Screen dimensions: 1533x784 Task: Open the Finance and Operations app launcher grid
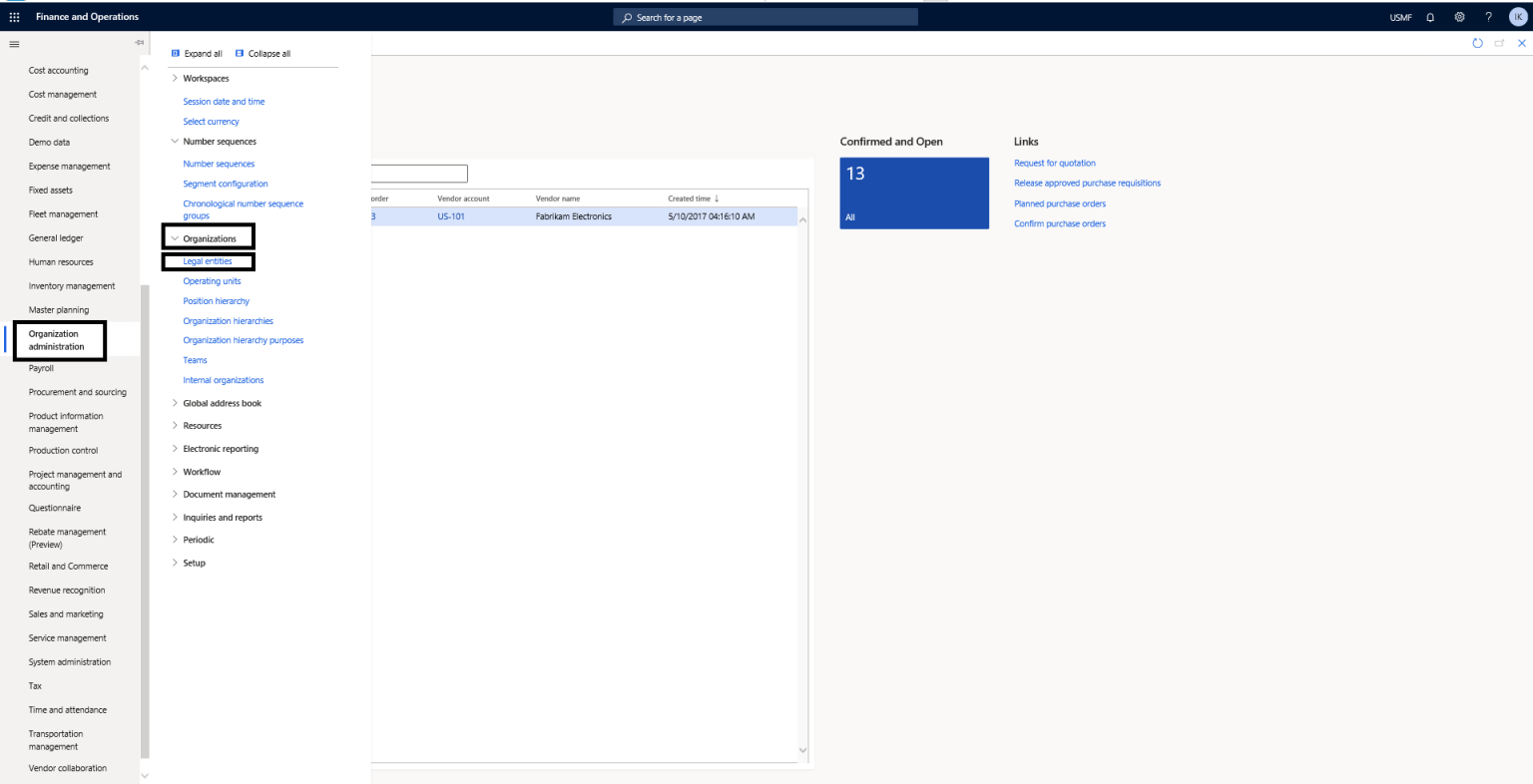click(14, 16)
